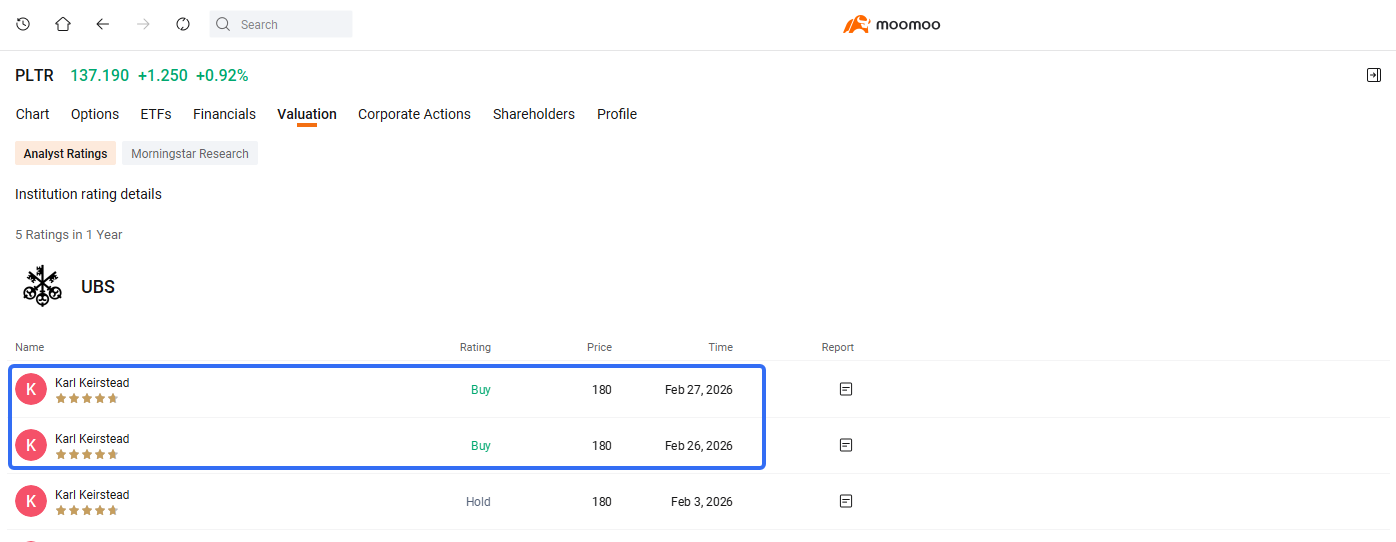The image size is (1396, 542).
Task: Select the Valuation tab
Action: tap(307, 114)
